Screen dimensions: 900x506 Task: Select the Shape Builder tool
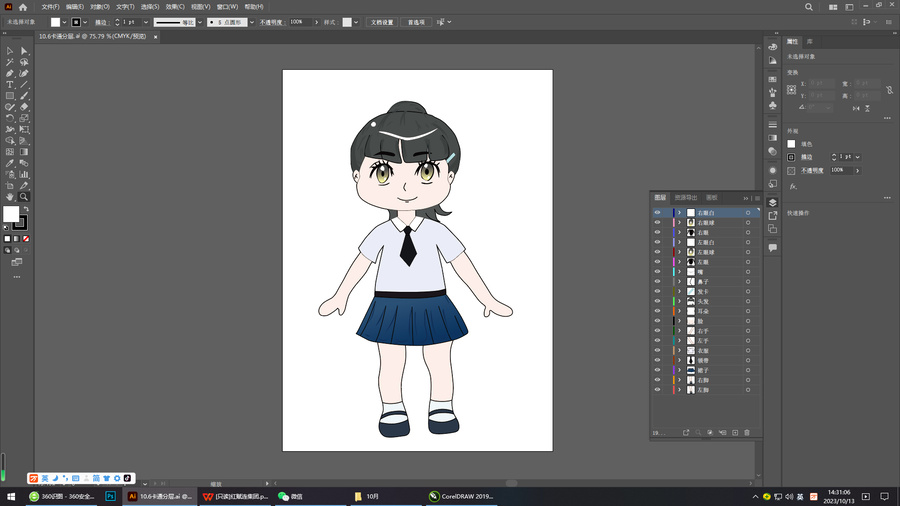pos(10,141)
